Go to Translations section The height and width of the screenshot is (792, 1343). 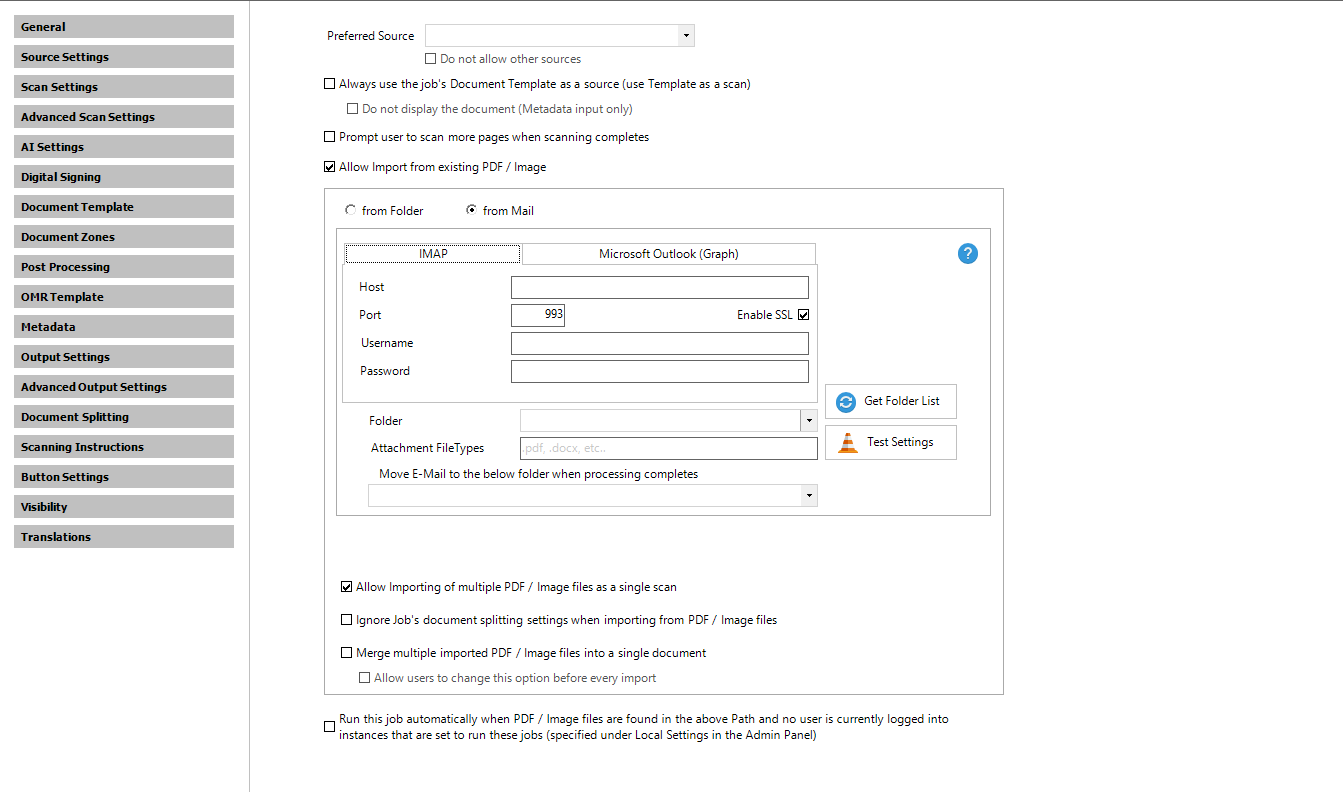coord(124,537)
